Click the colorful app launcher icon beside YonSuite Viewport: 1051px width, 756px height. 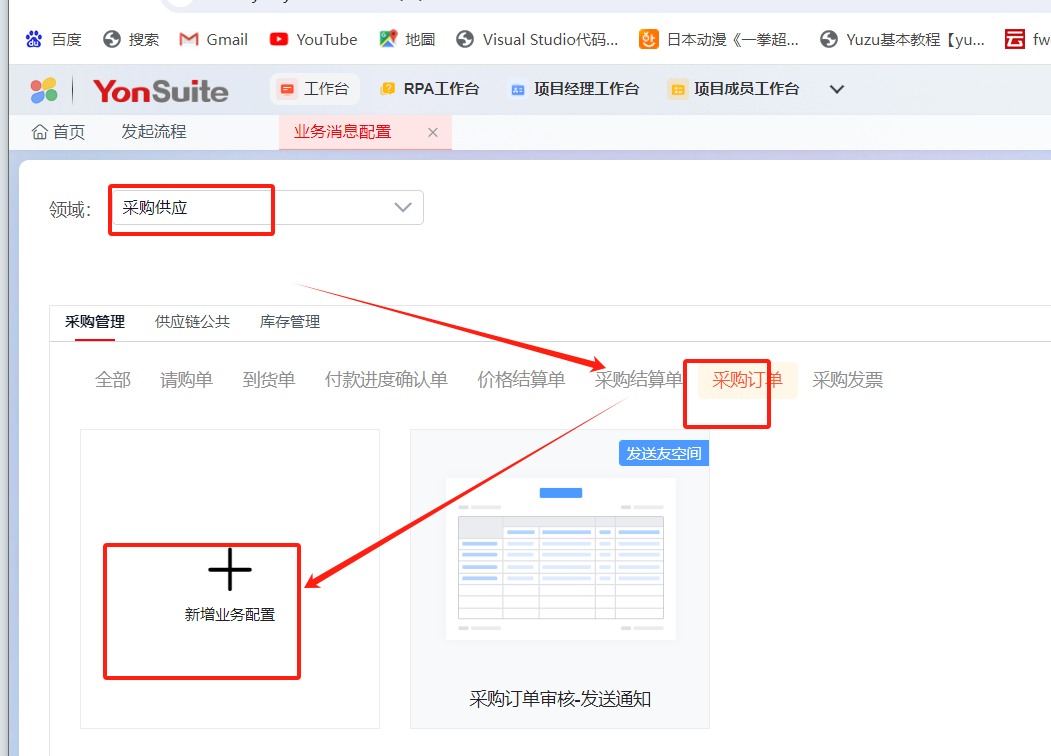click(43, 89)
